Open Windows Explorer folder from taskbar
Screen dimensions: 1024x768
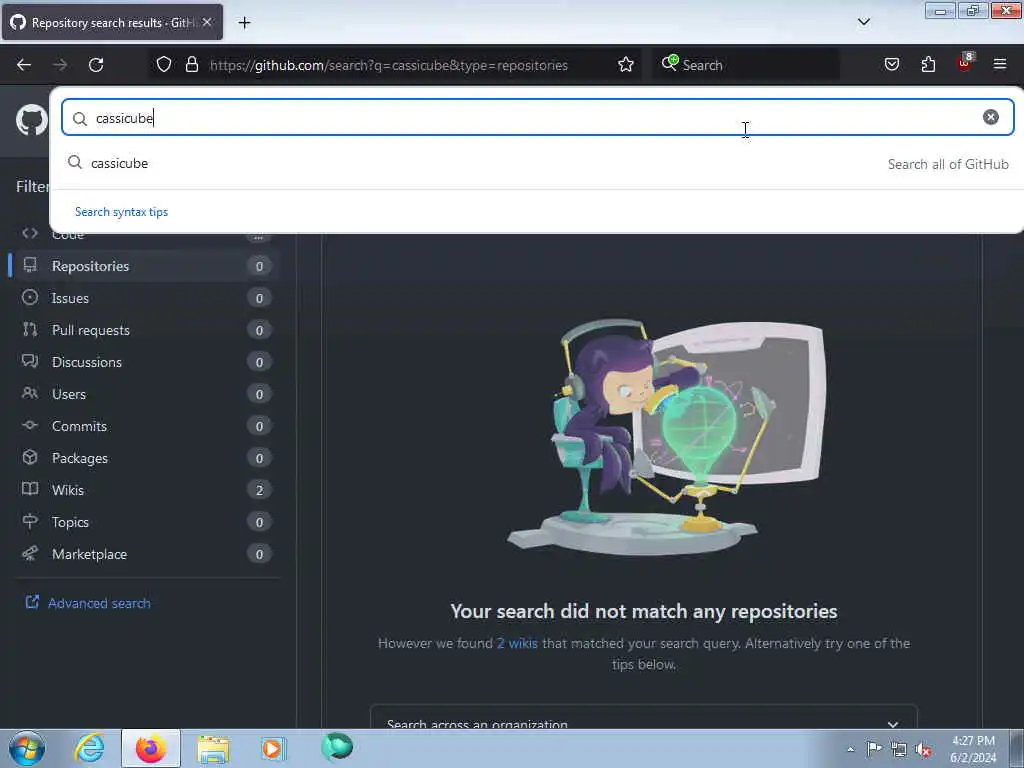pos(213,749)
